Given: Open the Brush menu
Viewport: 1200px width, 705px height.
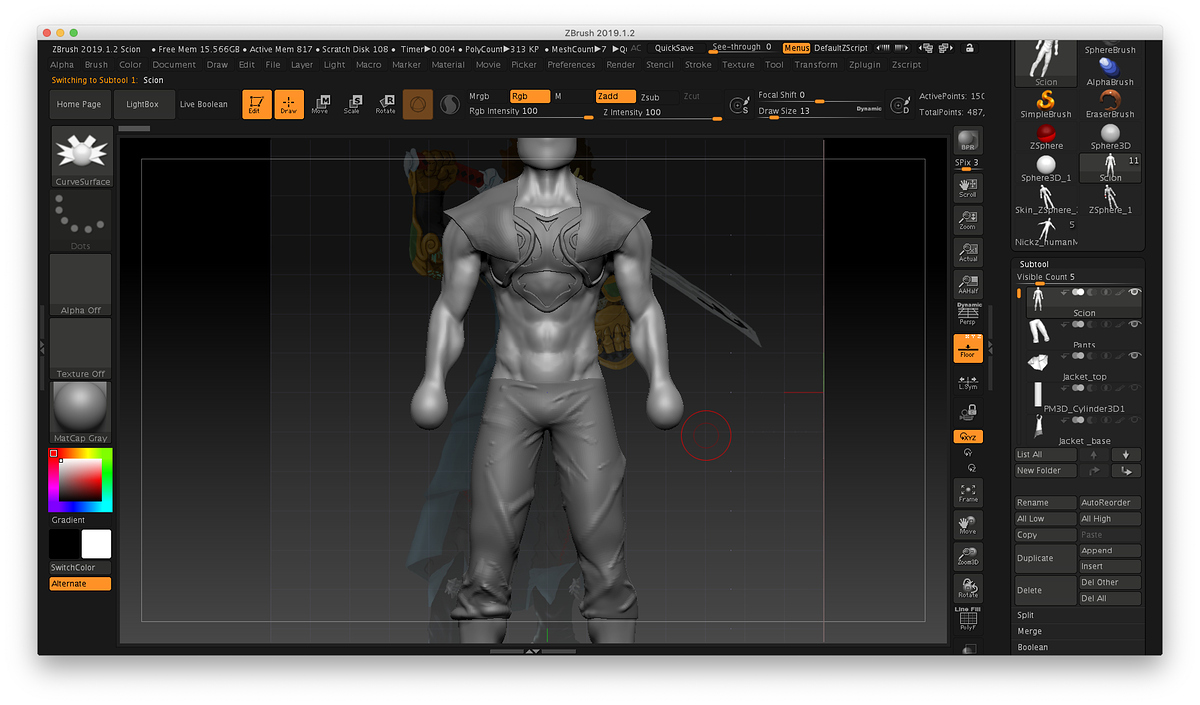Looking at the screenshot, I should (x=96, y=65).
